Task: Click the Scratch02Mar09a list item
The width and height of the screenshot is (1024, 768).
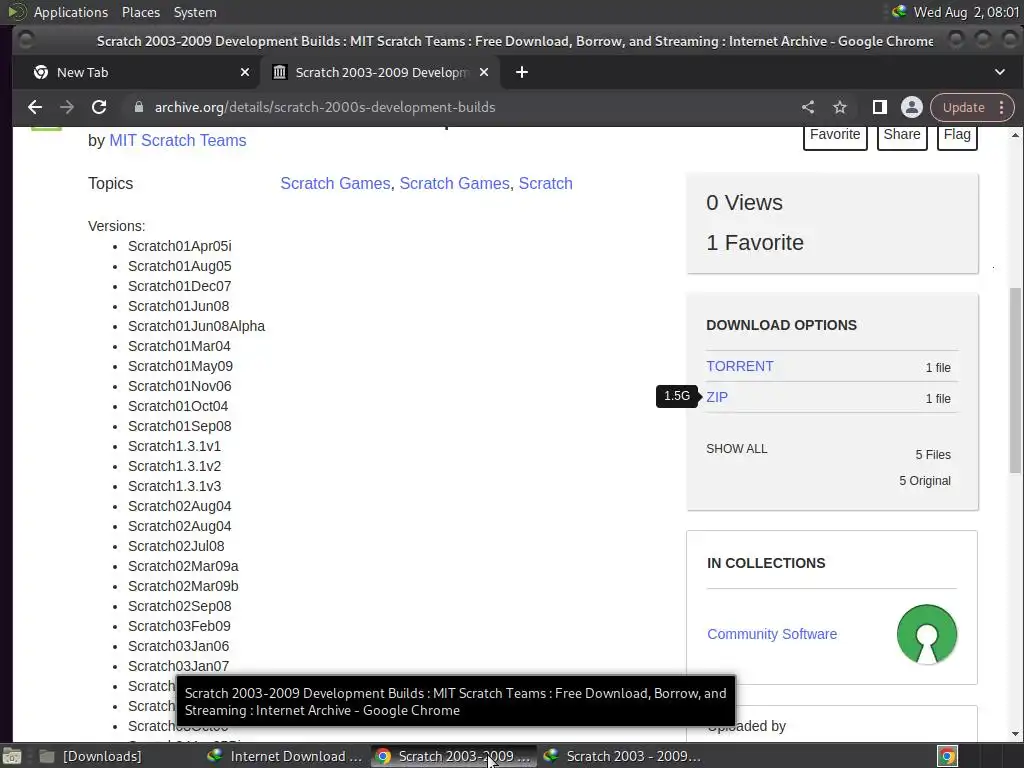Action: click(x=184, y=566)
